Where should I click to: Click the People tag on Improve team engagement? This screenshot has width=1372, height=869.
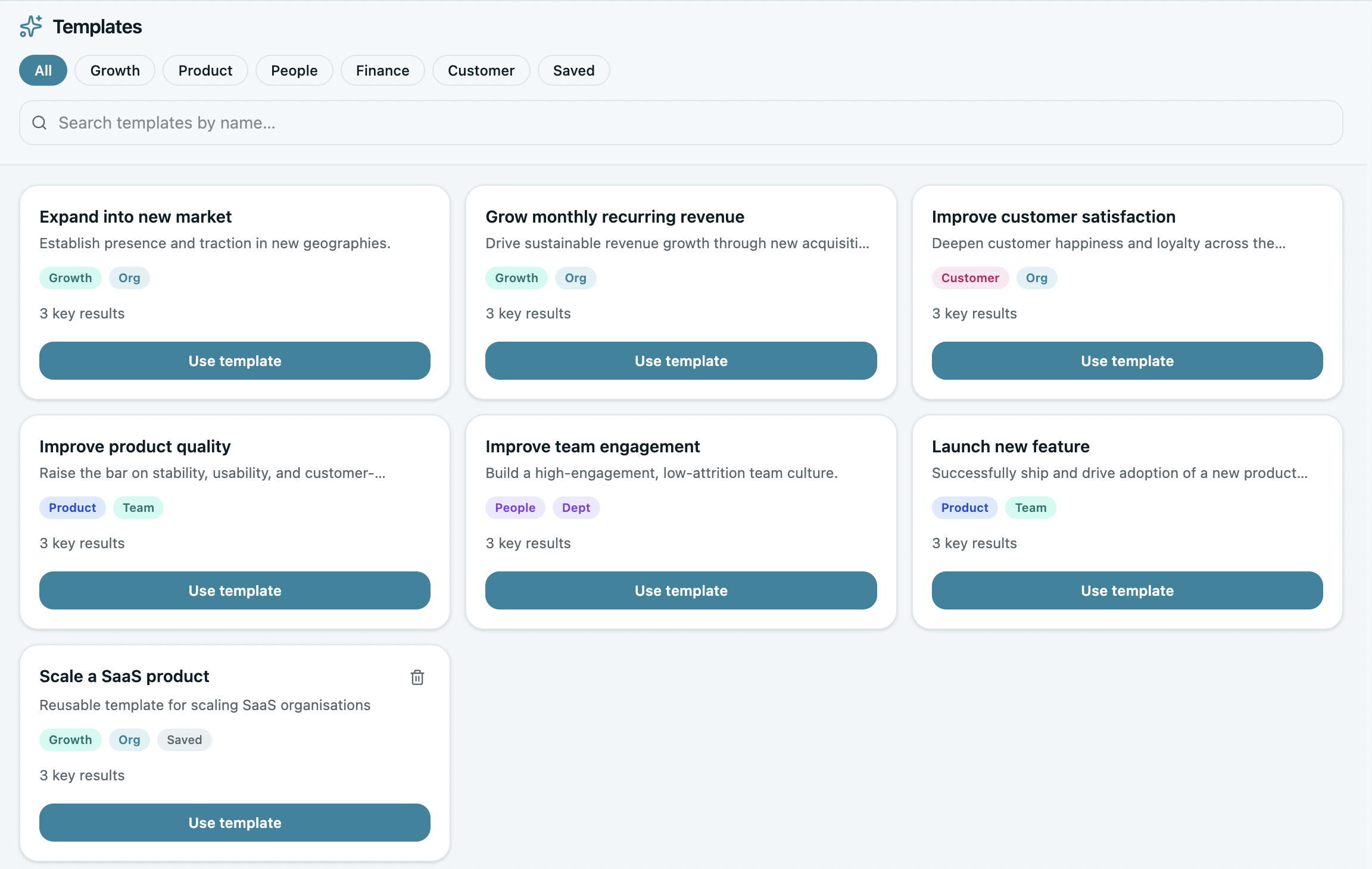[x=515, y=508]
